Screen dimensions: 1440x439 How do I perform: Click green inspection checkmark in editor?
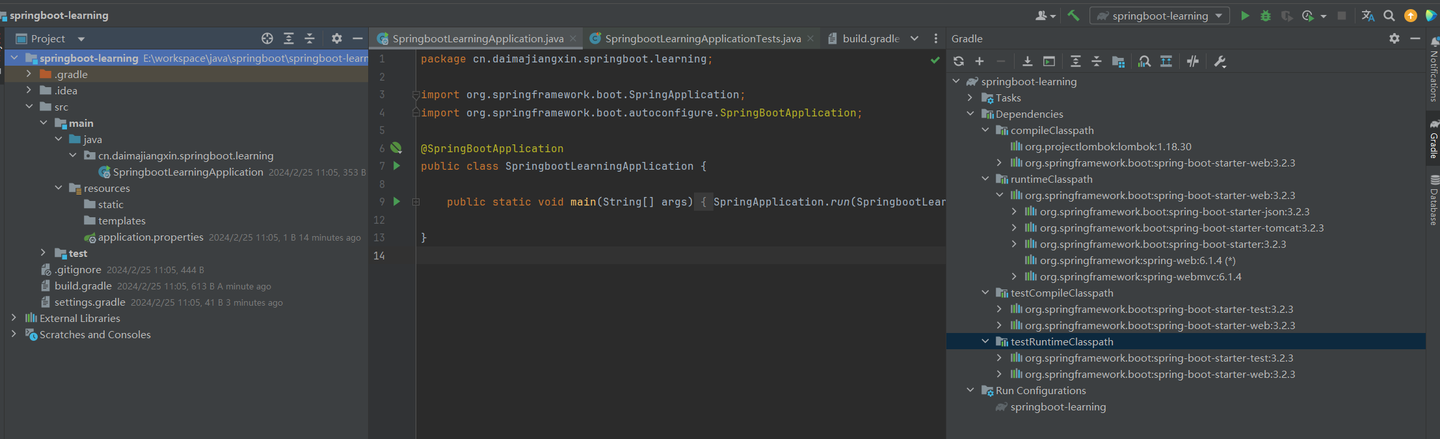point(935,60)
